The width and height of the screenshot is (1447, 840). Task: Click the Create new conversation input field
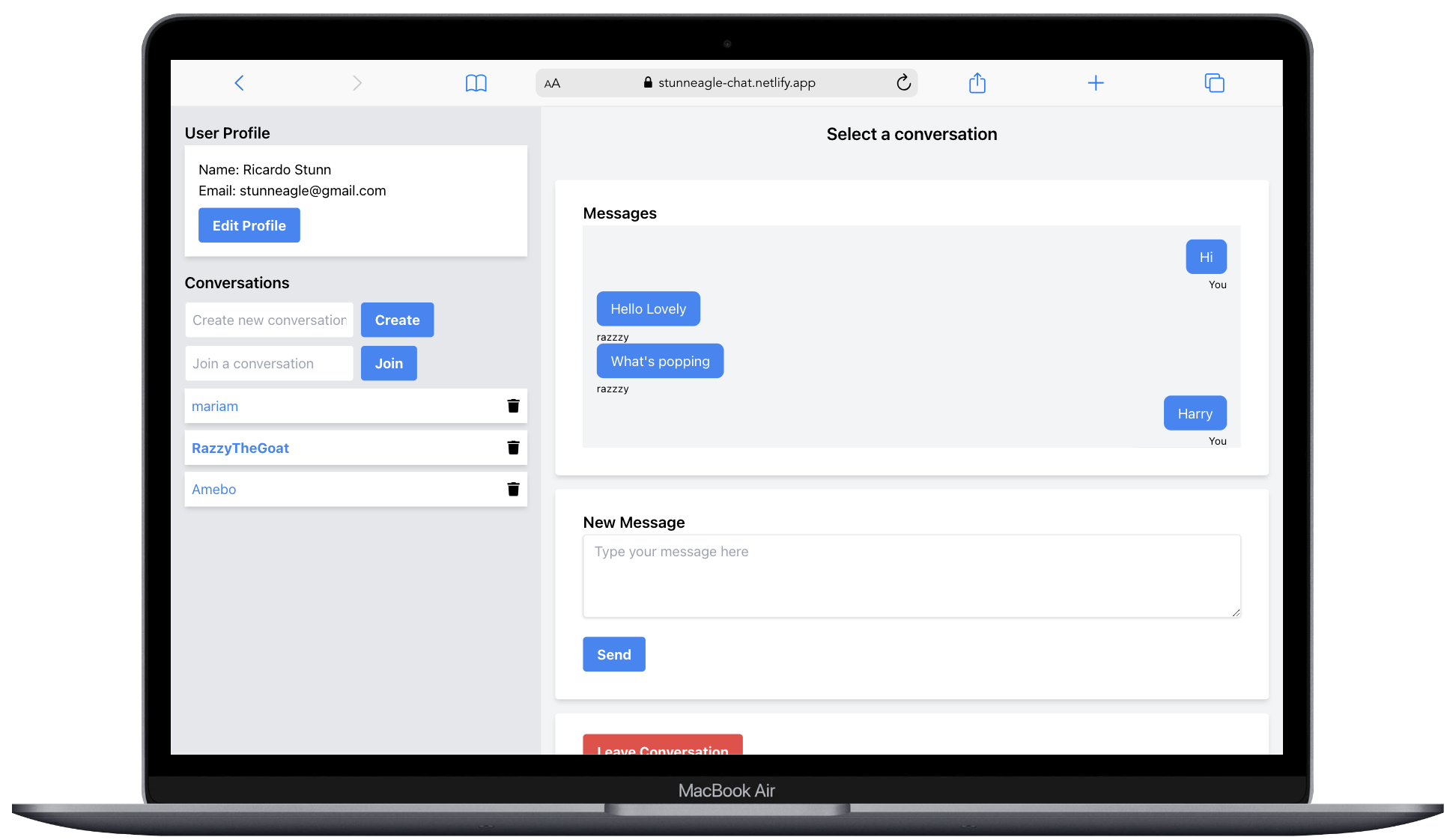[x=268, y=319]
